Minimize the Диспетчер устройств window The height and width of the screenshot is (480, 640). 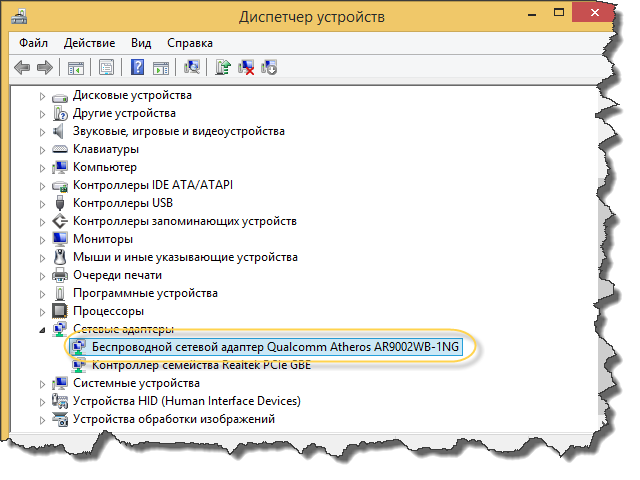[531, 14]
